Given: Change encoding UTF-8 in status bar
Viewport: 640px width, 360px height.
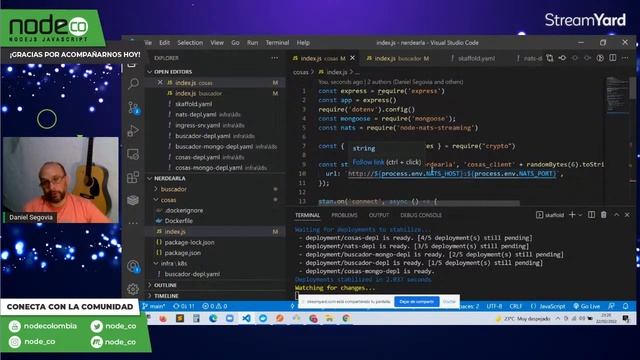Looking at the screenshot, I should [494, 306].
